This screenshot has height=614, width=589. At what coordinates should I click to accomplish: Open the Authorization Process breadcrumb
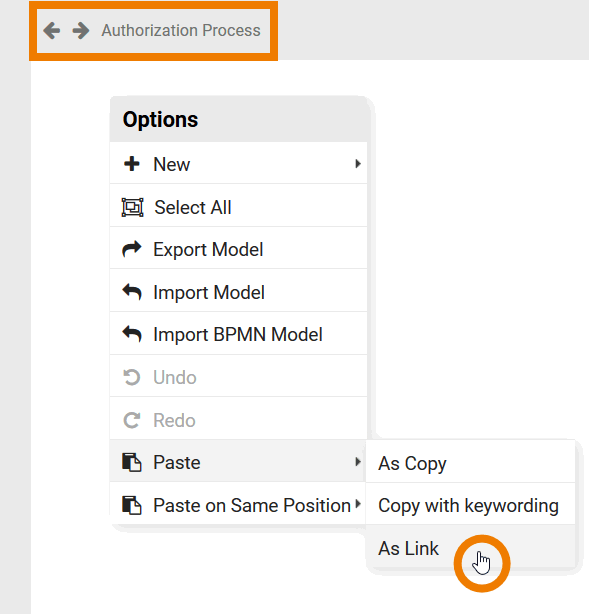point(181,31)
